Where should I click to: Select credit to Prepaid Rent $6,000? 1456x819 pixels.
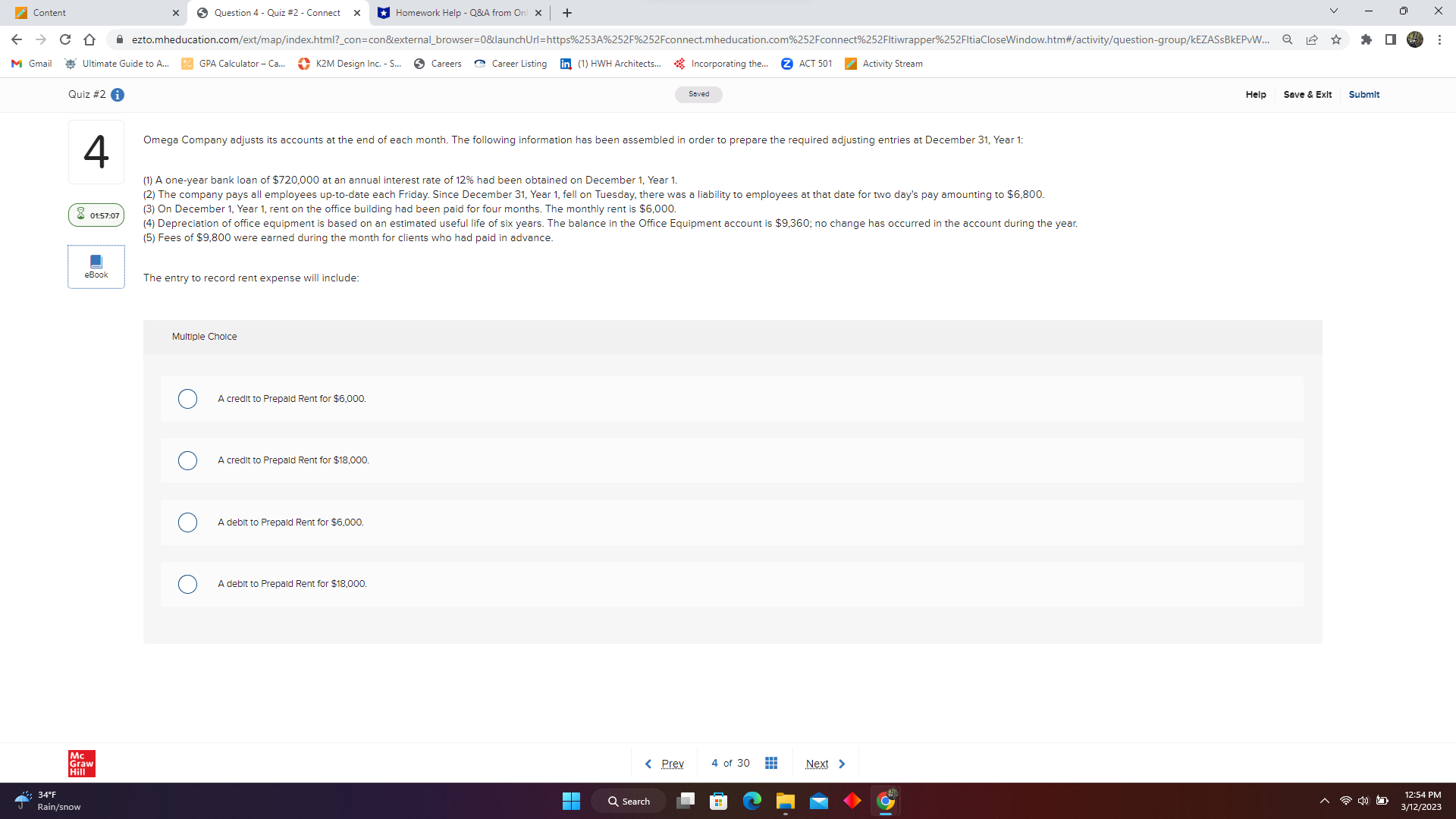(x=187, y=399)
